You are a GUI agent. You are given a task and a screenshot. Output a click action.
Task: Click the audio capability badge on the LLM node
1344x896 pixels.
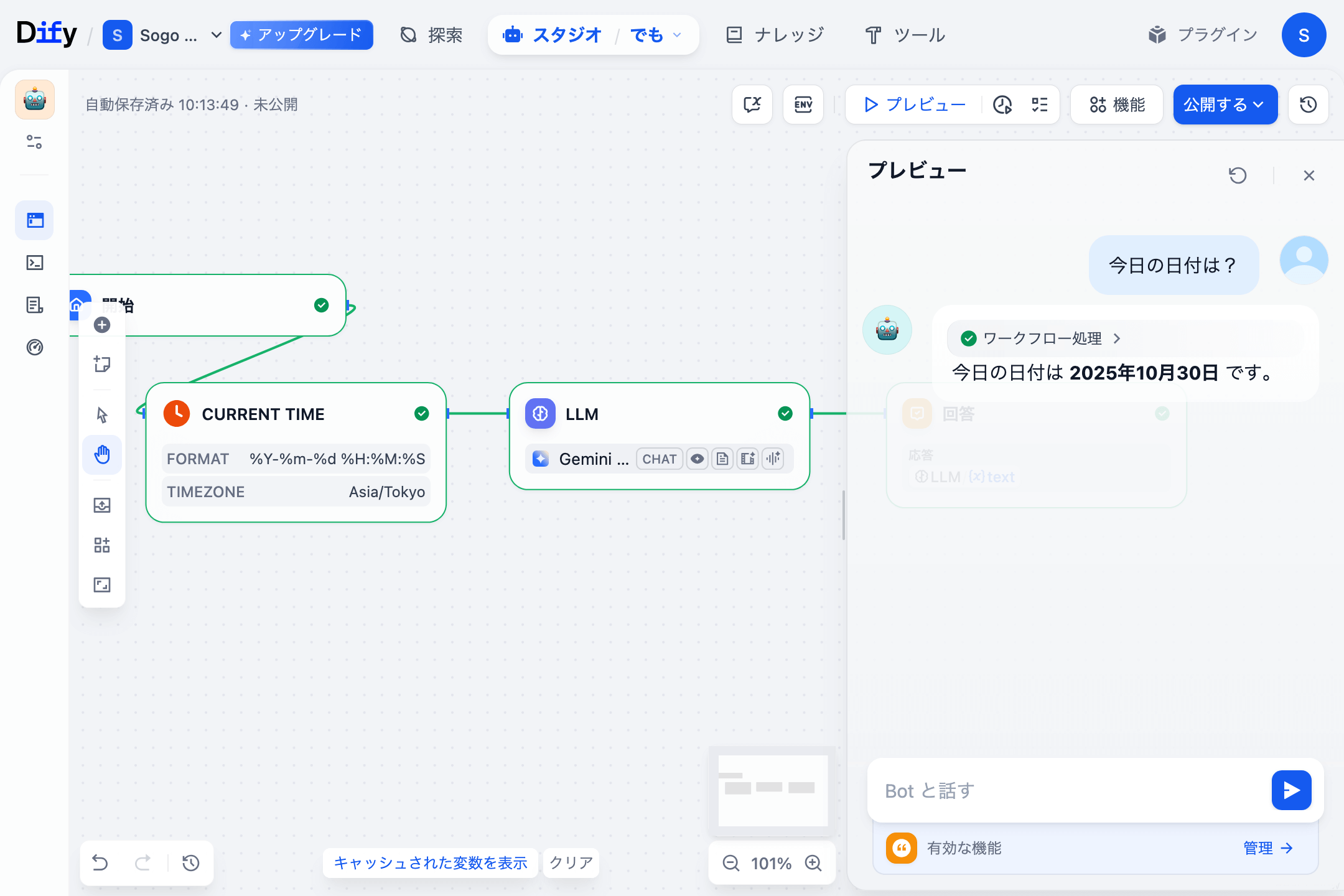point(772,459)
